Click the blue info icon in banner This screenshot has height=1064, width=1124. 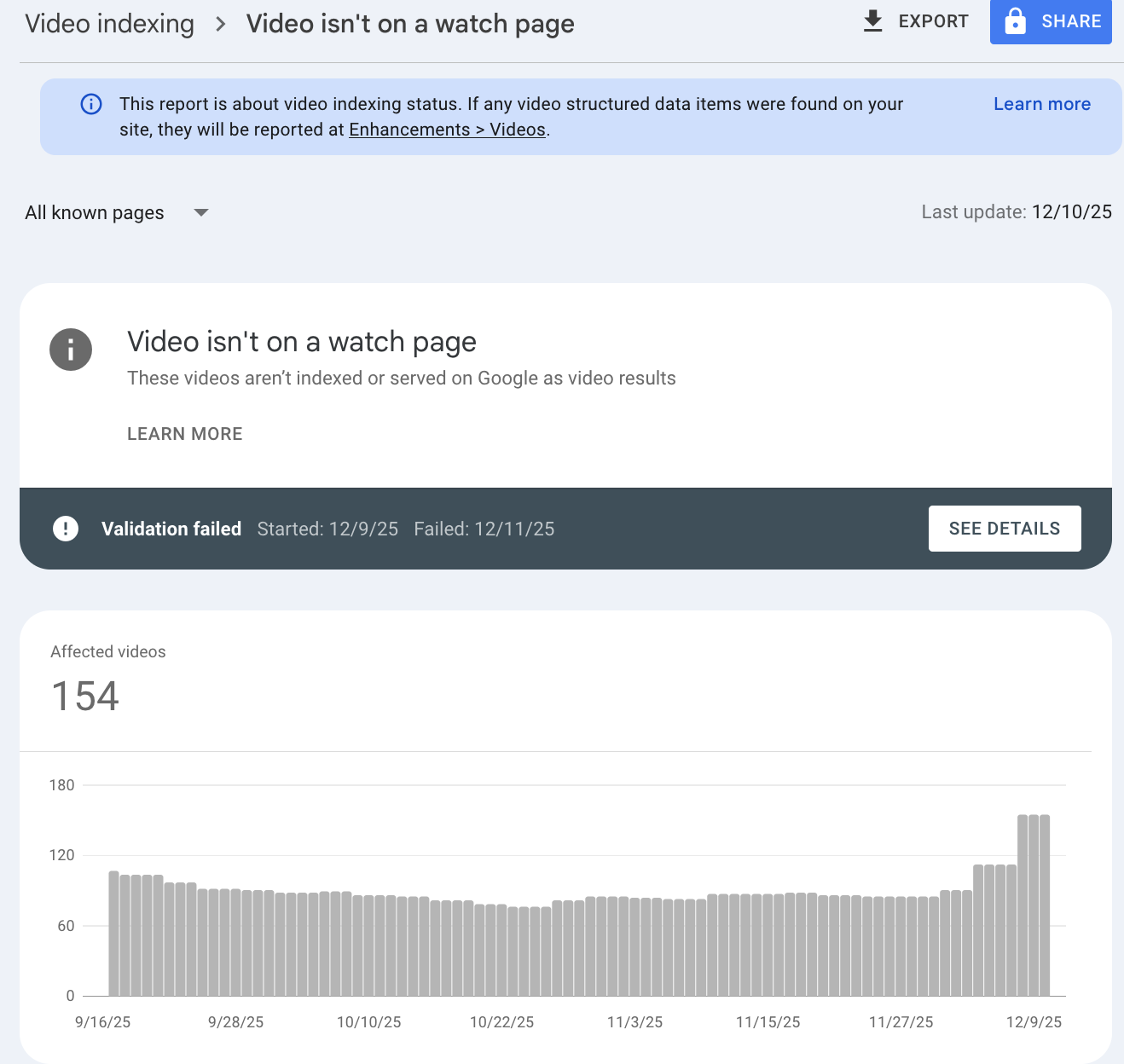[91, 104]
